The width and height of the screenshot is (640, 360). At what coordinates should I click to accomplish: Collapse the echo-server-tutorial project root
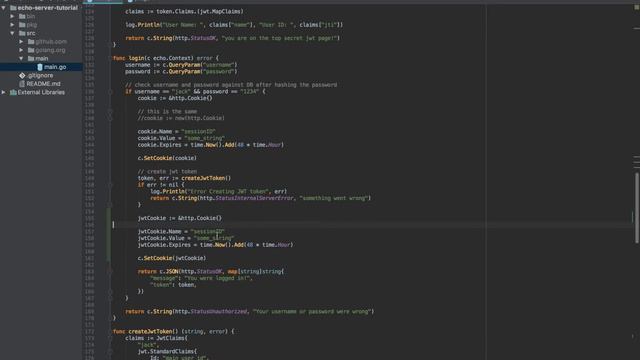point(4,8)
